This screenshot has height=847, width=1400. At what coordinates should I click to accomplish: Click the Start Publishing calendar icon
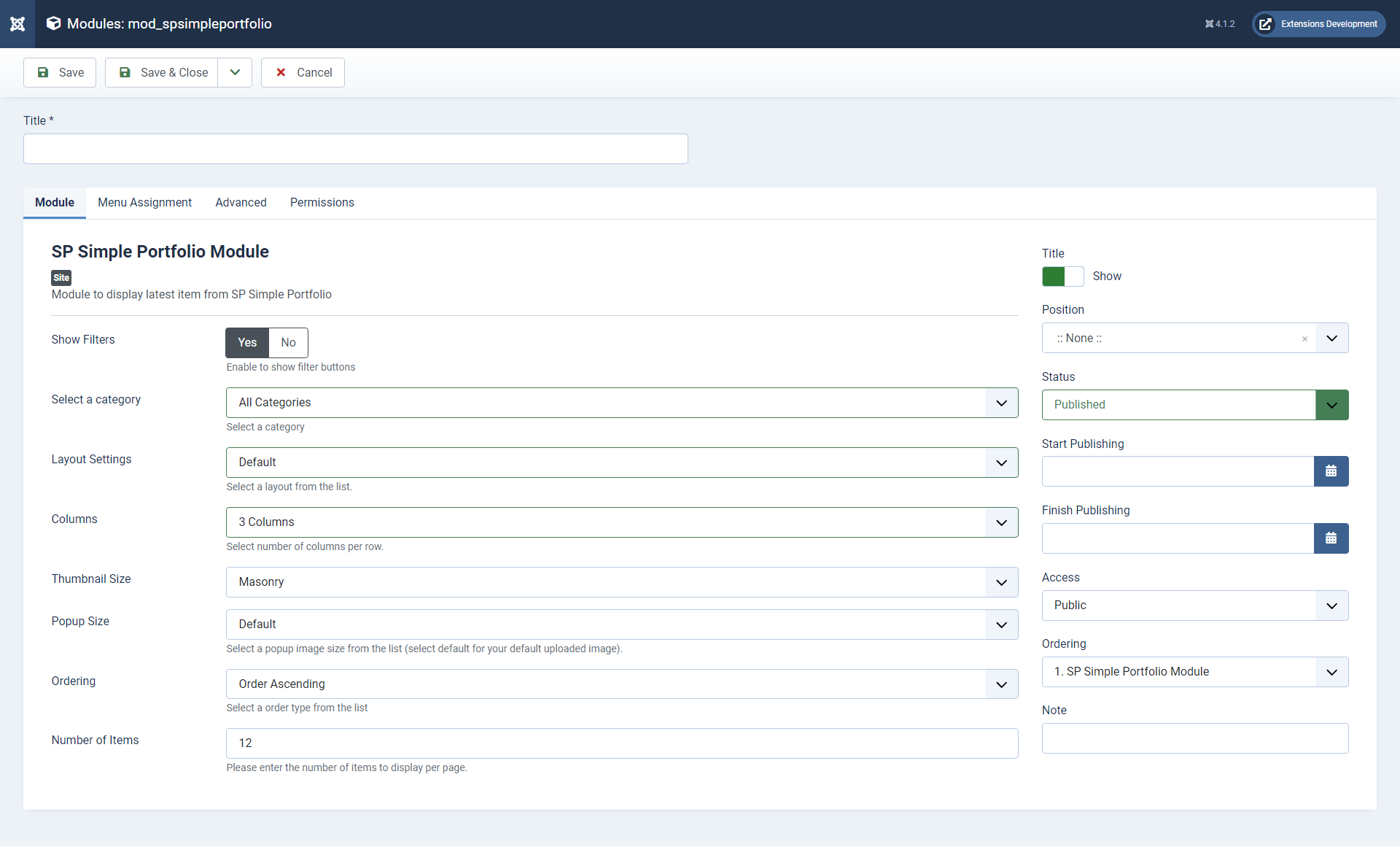[x=1332, y=471]
